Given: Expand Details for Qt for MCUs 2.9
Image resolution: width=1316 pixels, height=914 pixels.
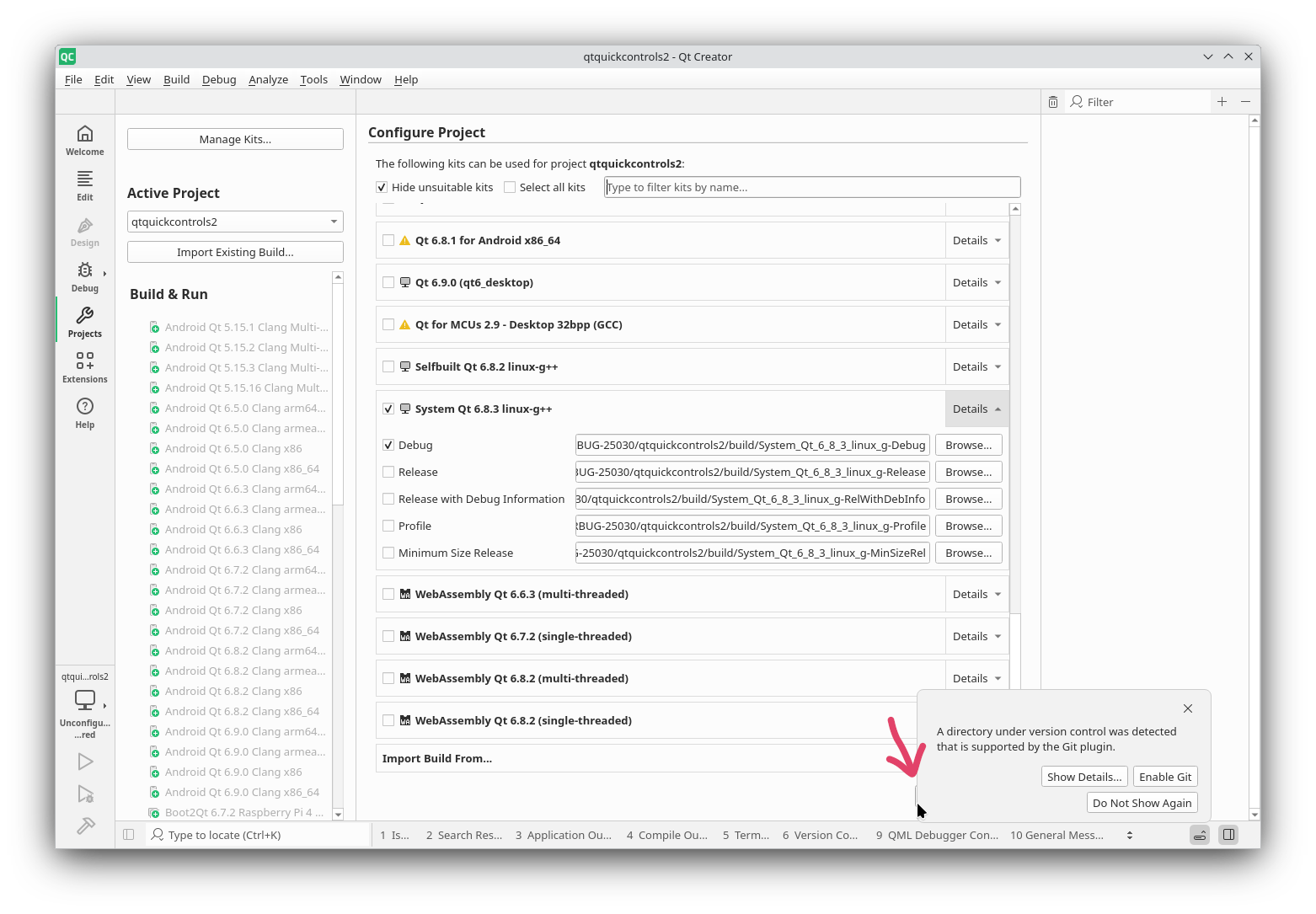Looking at the screenshot, I should 977,324.
